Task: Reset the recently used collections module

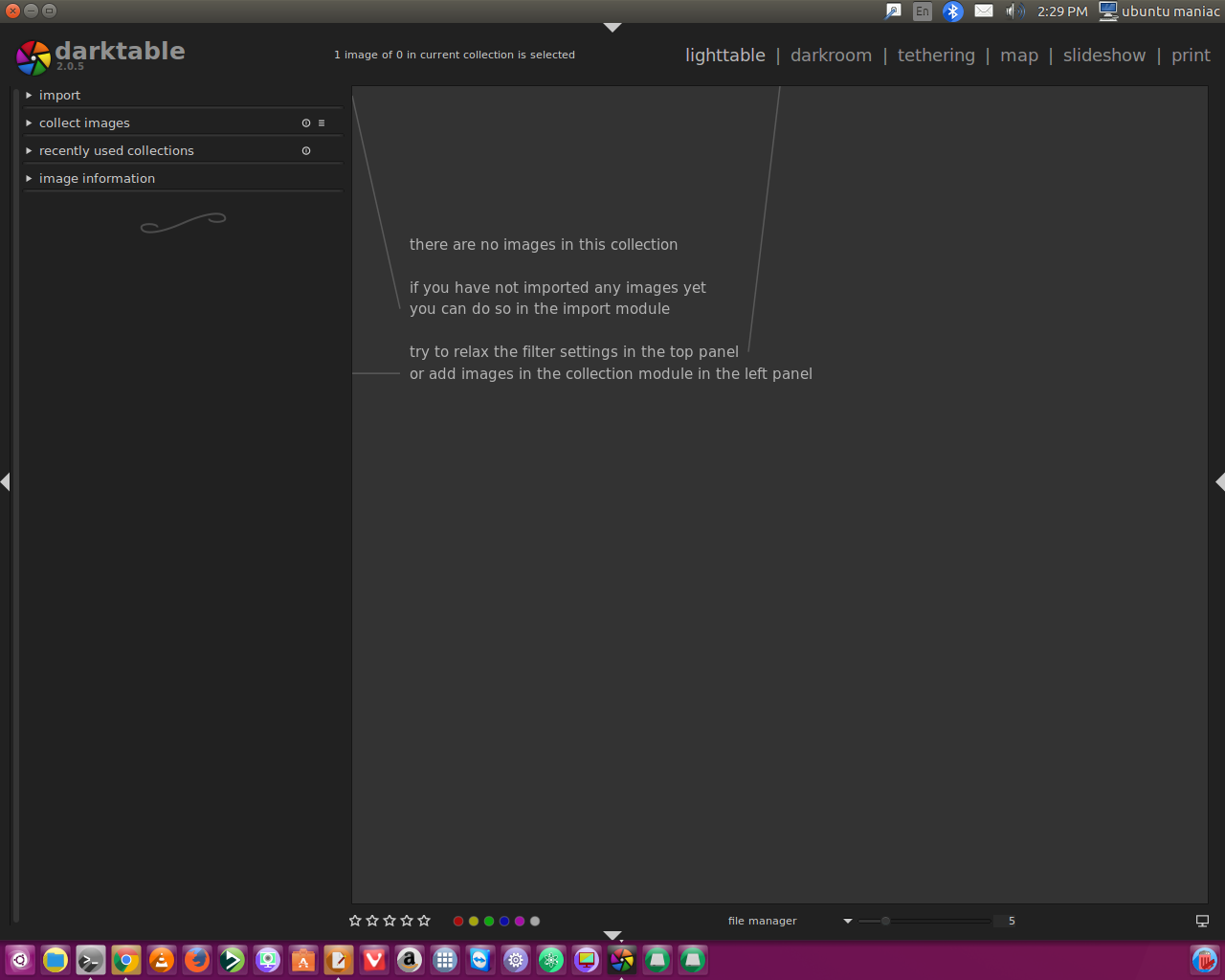Action: tap(306, 151)
